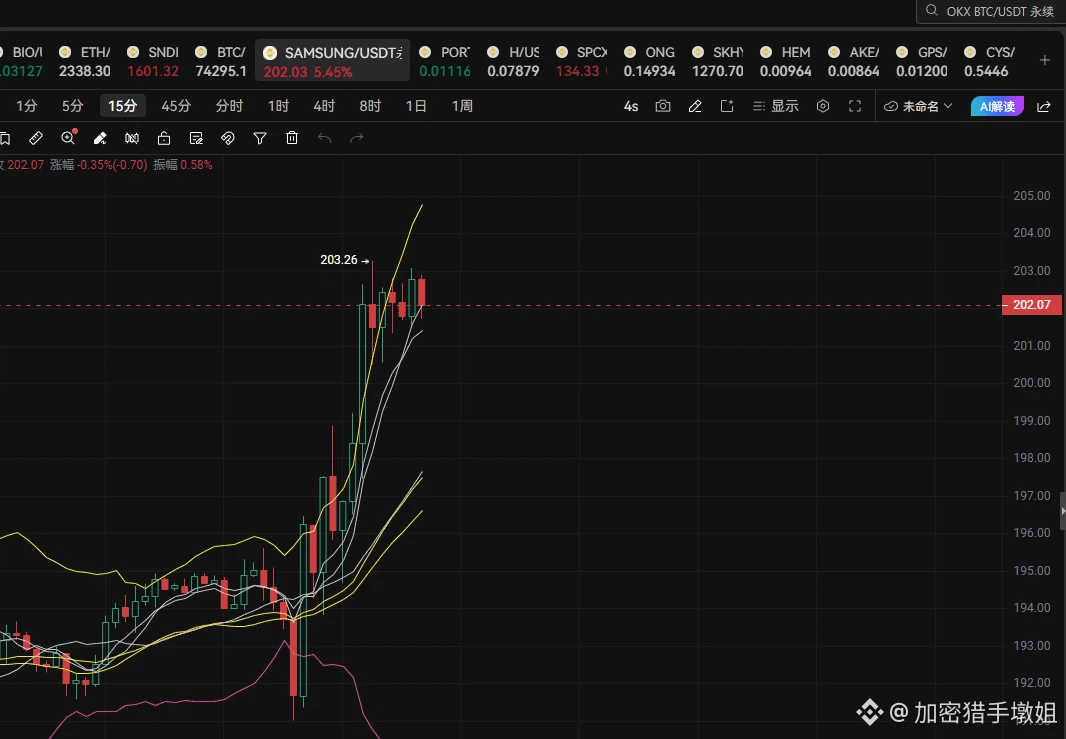The height and width of the screenshot is (739, 1066).
Task: Take a chart snapshot with camera icon
Action: coord(663,106)
